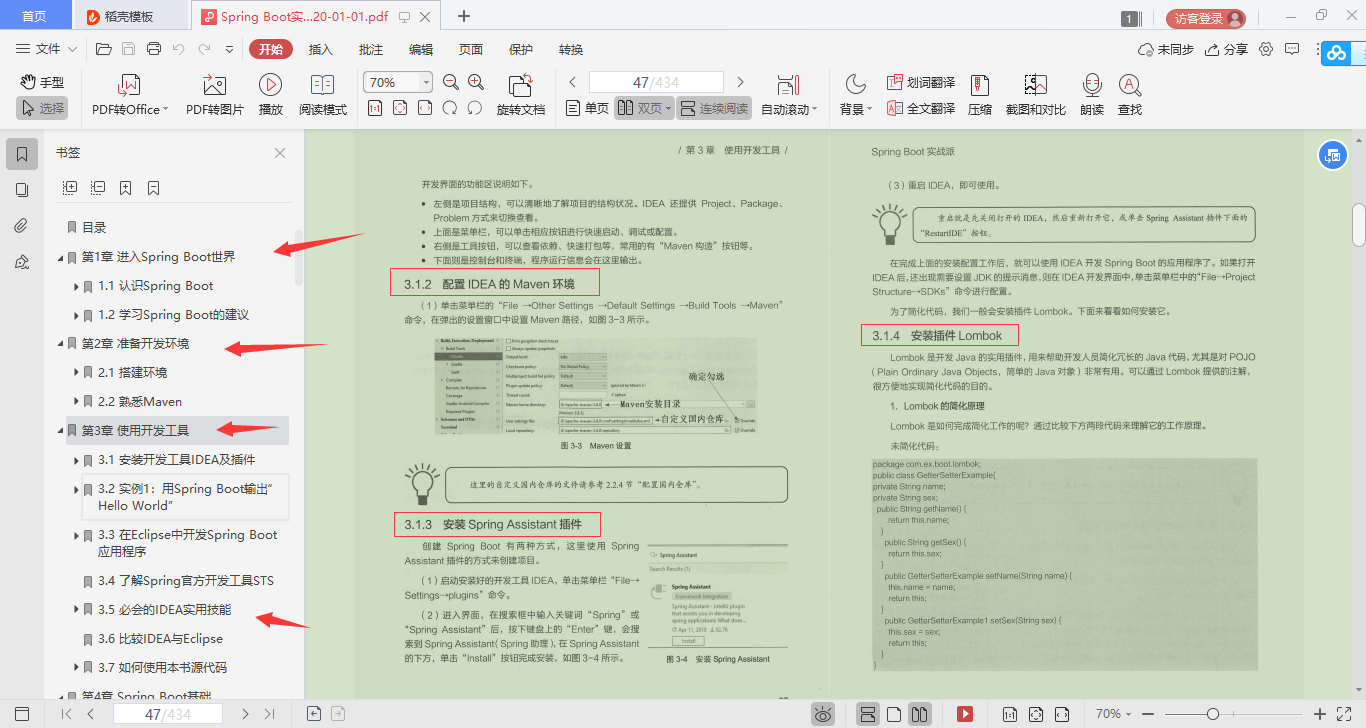Expand 3.1 安装开发工具IDEA及插件 bookmark
The width and height of the screenshot is (1366, 728).
[77, 460]
